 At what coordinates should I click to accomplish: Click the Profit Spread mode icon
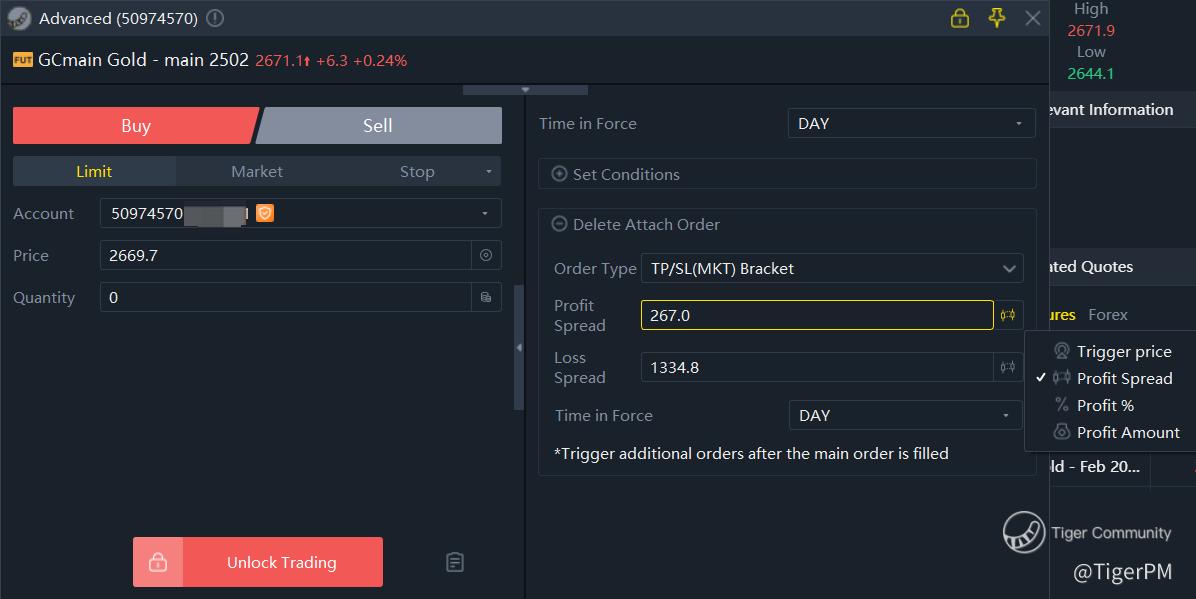pos(1008,315)
